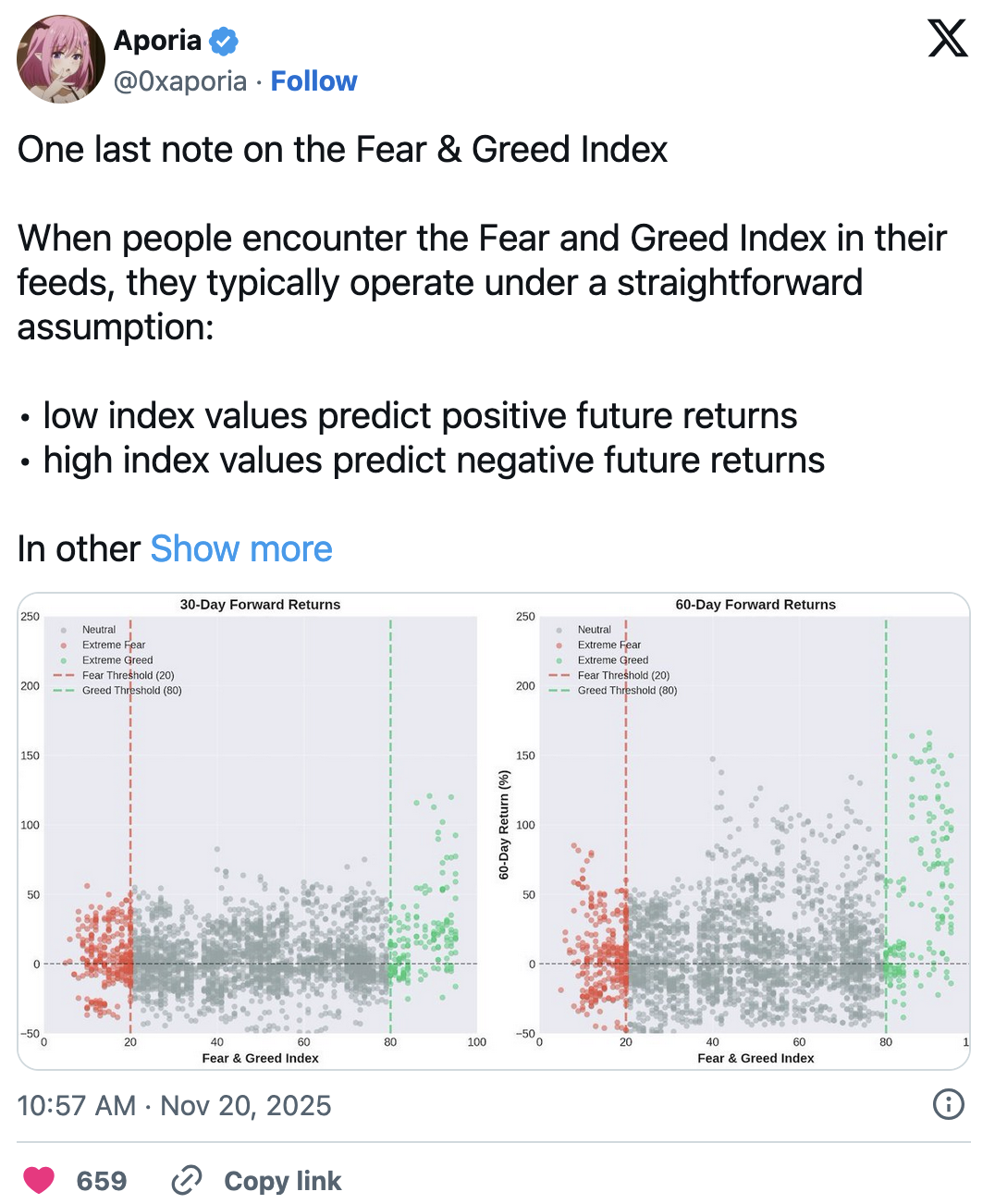Click the Follow link
This screenshot has height=1204, width=995.
click(x=313, y=81)
